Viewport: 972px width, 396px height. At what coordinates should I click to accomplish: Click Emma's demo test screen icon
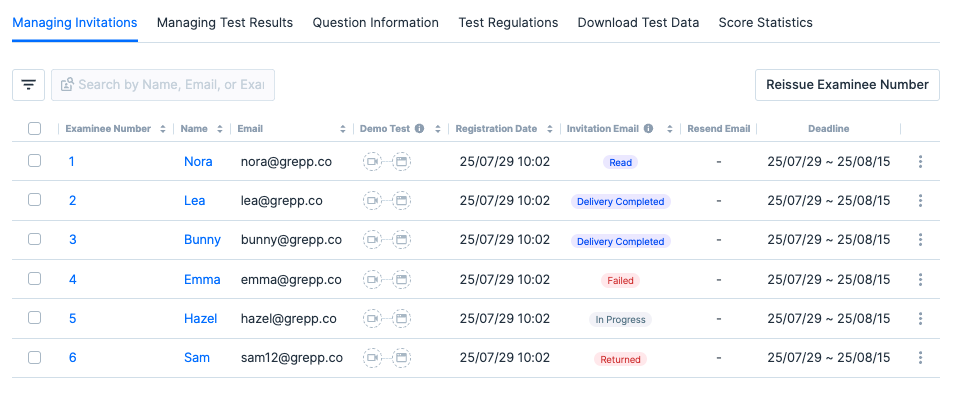click(402, 279)
